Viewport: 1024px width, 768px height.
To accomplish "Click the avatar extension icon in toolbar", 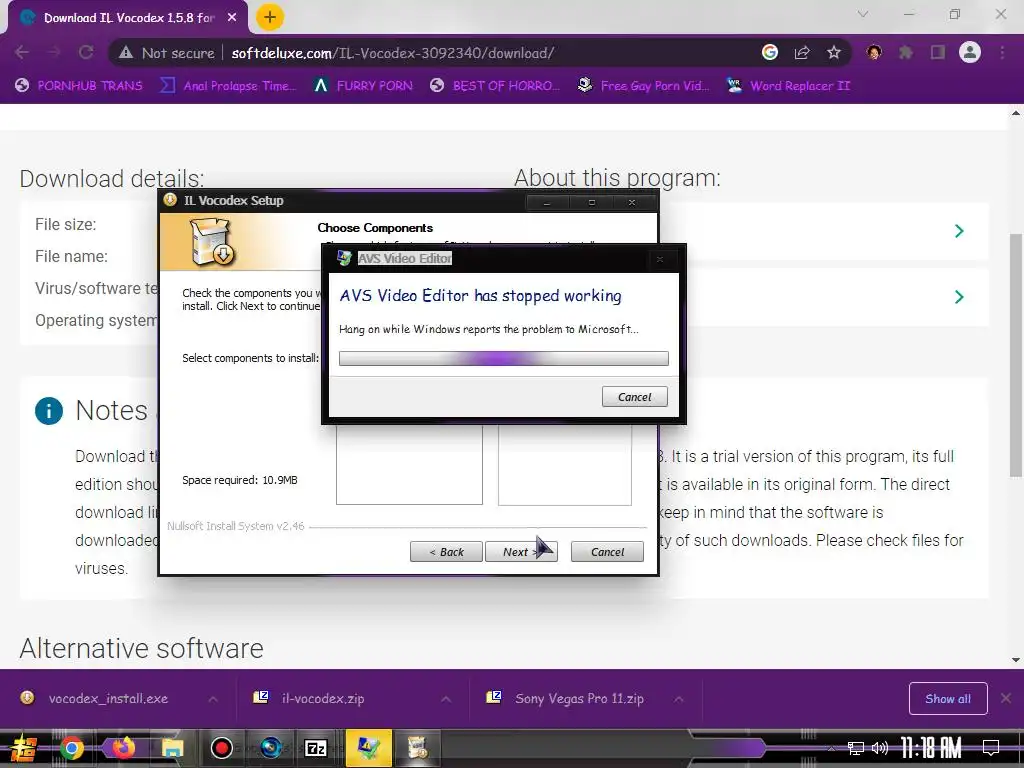I will point(874,52).
